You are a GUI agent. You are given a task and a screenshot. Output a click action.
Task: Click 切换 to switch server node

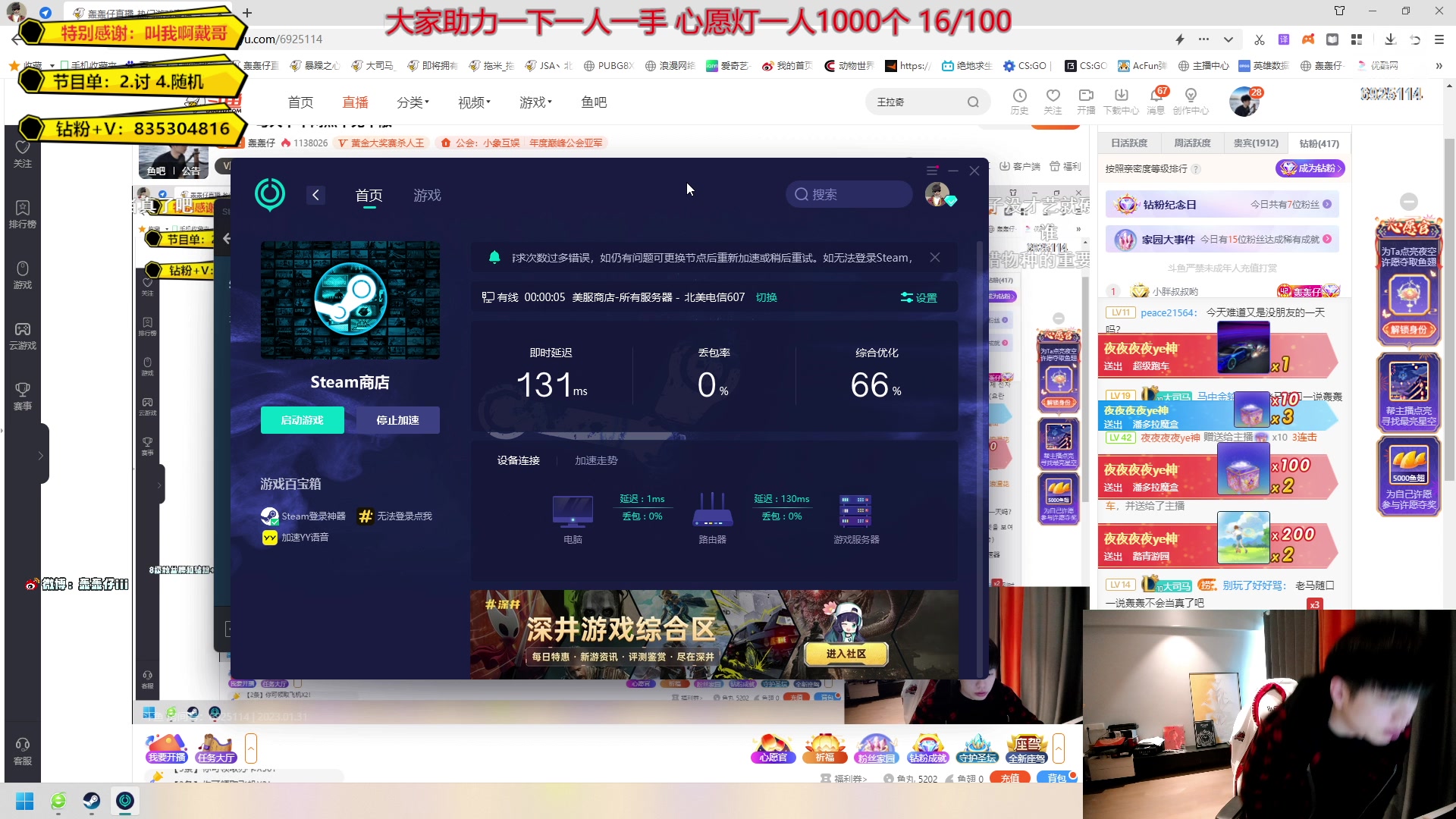(766, 297)
